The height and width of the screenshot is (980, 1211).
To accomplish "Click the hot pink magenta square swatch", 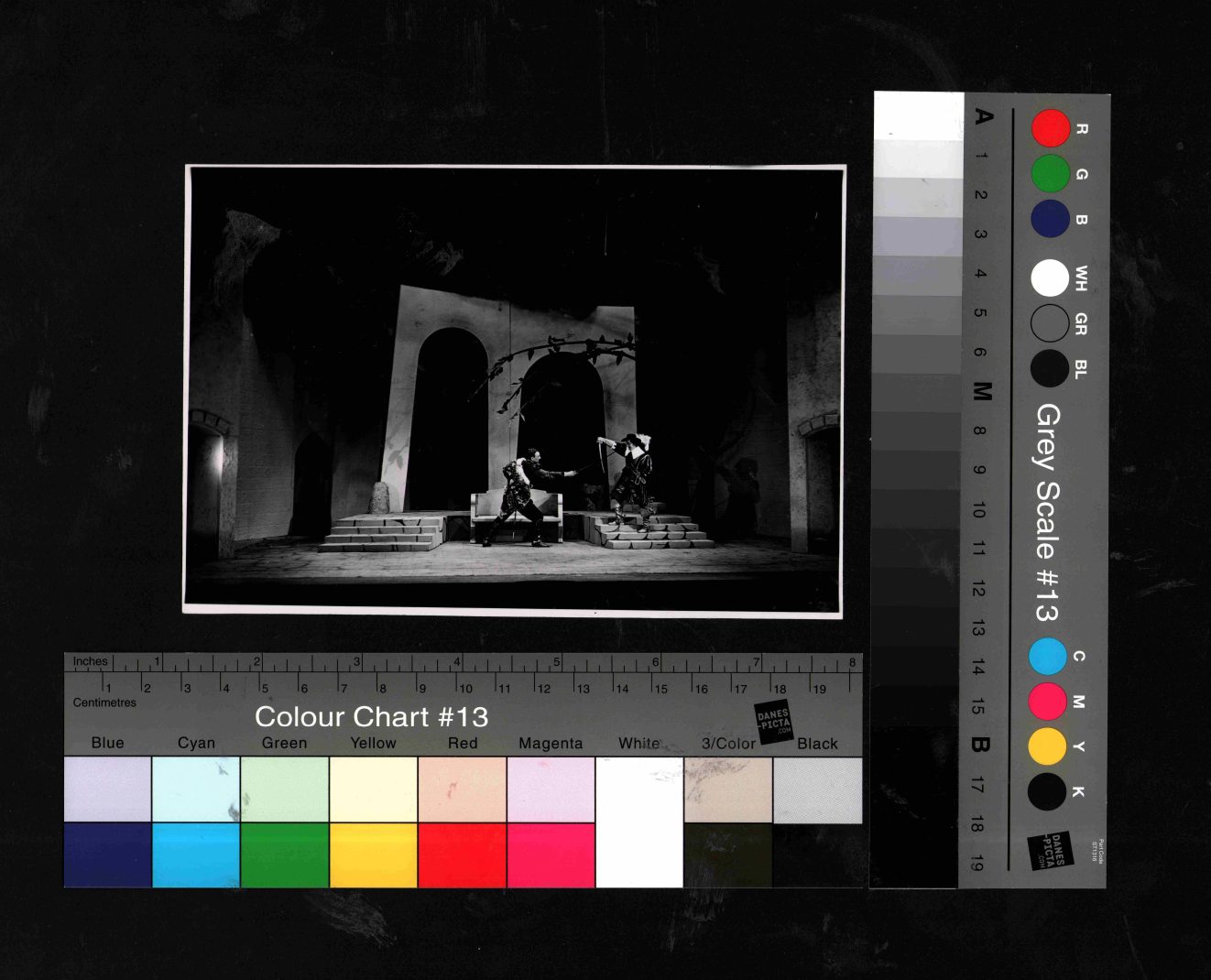I will [x=551, y=855].
